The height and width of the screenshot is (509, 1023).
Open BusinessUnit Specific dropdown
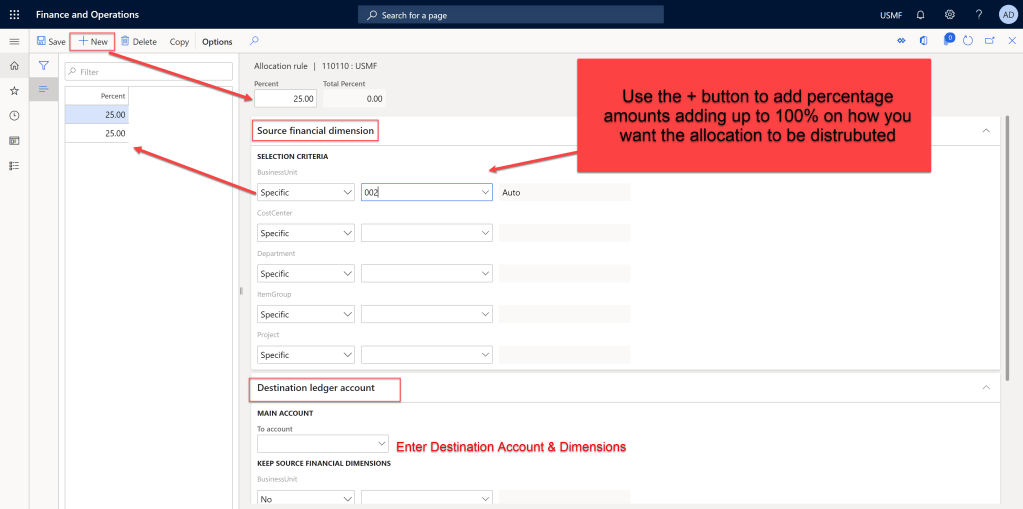305,192
